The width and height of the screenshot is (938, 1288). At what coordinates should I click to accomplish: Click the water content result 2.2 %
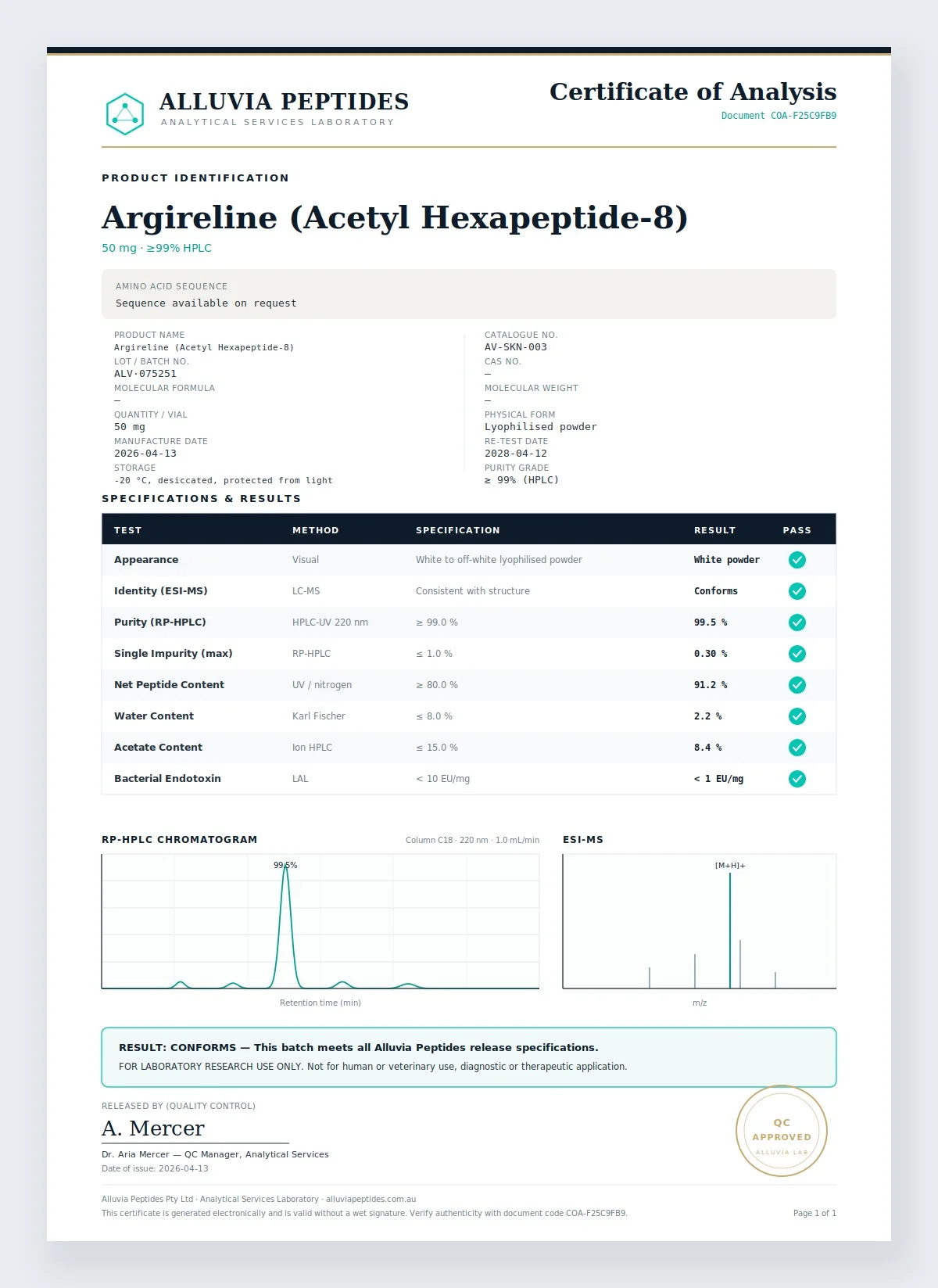point(708,716)
